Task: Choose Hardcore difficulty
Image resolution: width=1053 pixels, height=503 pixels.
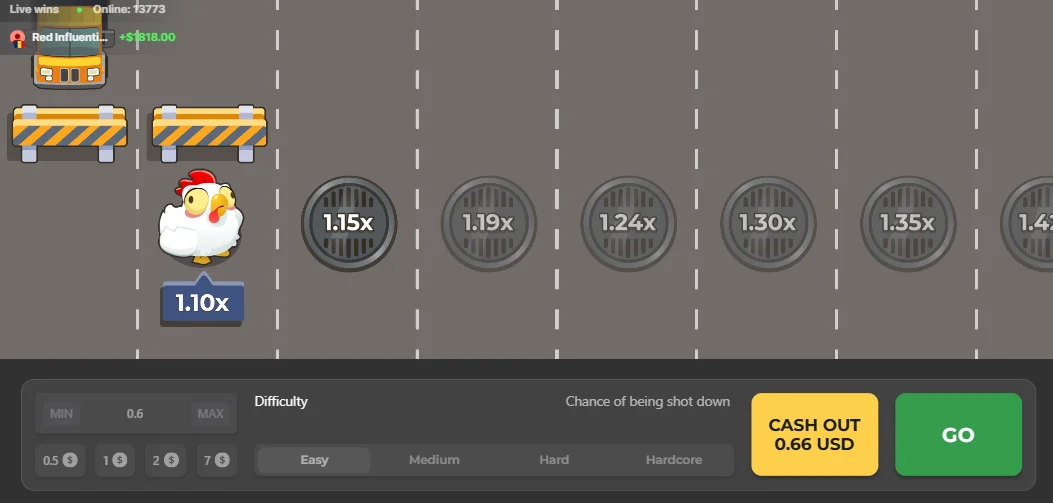Action: click(674, 461)
